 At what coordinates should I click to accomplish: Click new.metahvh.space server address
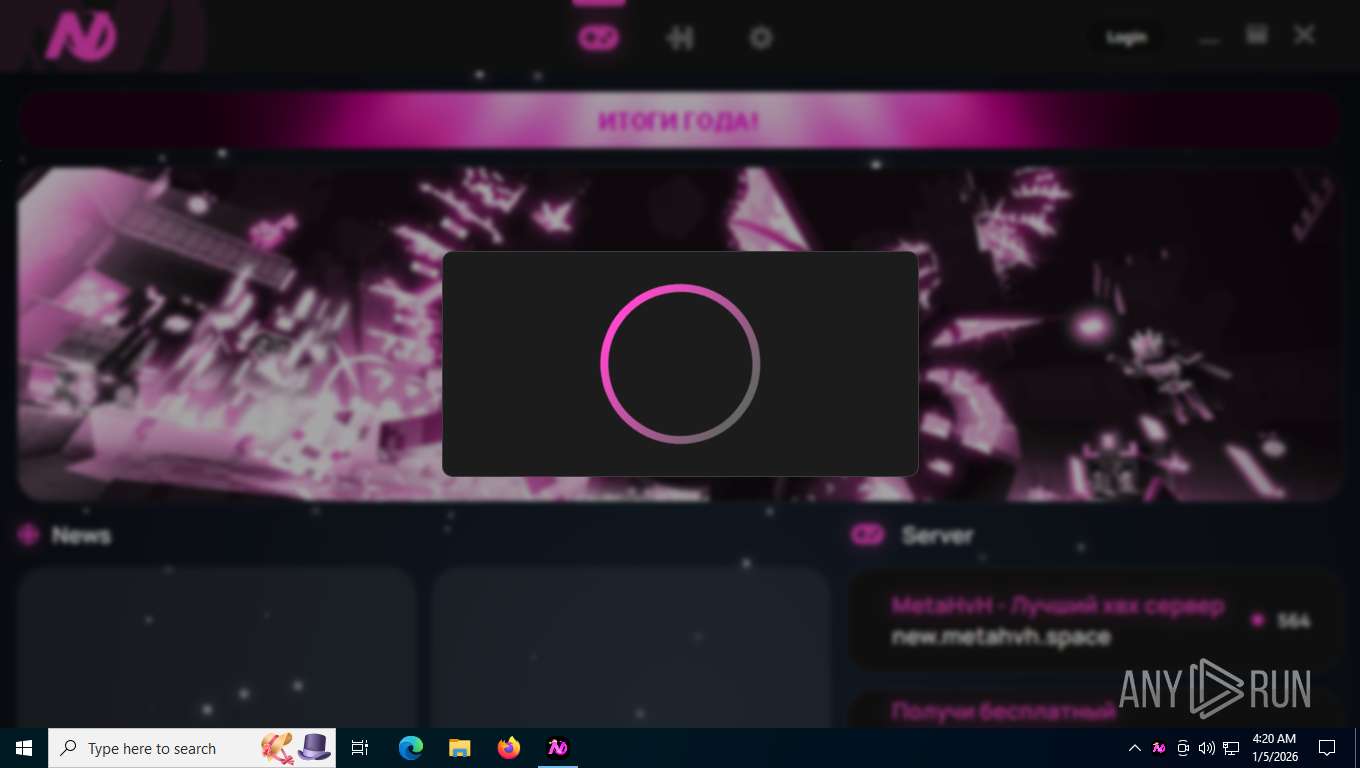point(1001,637)
